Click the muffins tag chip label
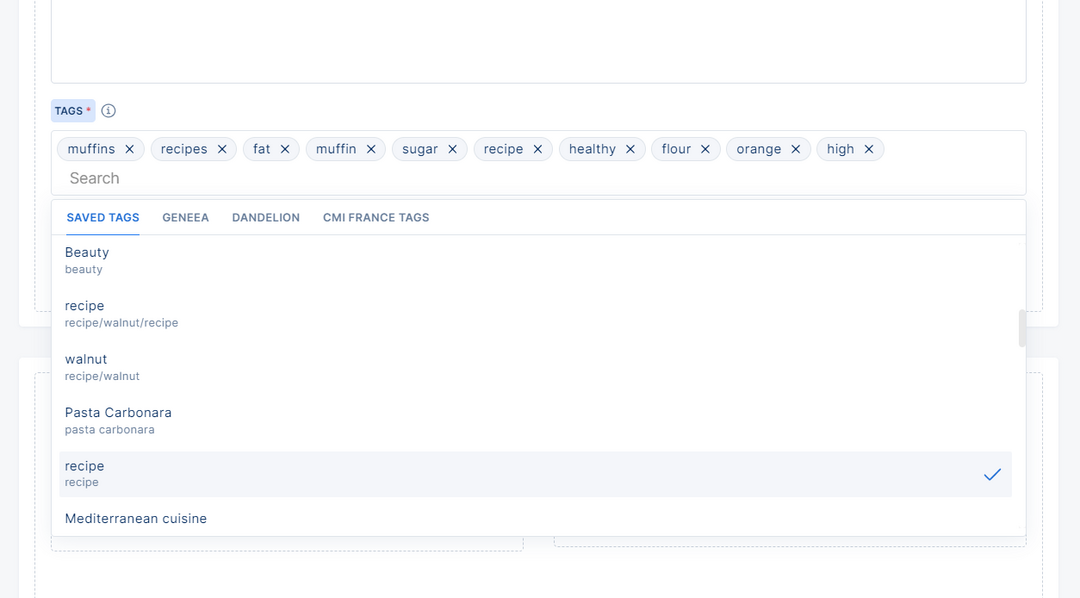This screenshot has height=598, width=1080. (91, 149)
